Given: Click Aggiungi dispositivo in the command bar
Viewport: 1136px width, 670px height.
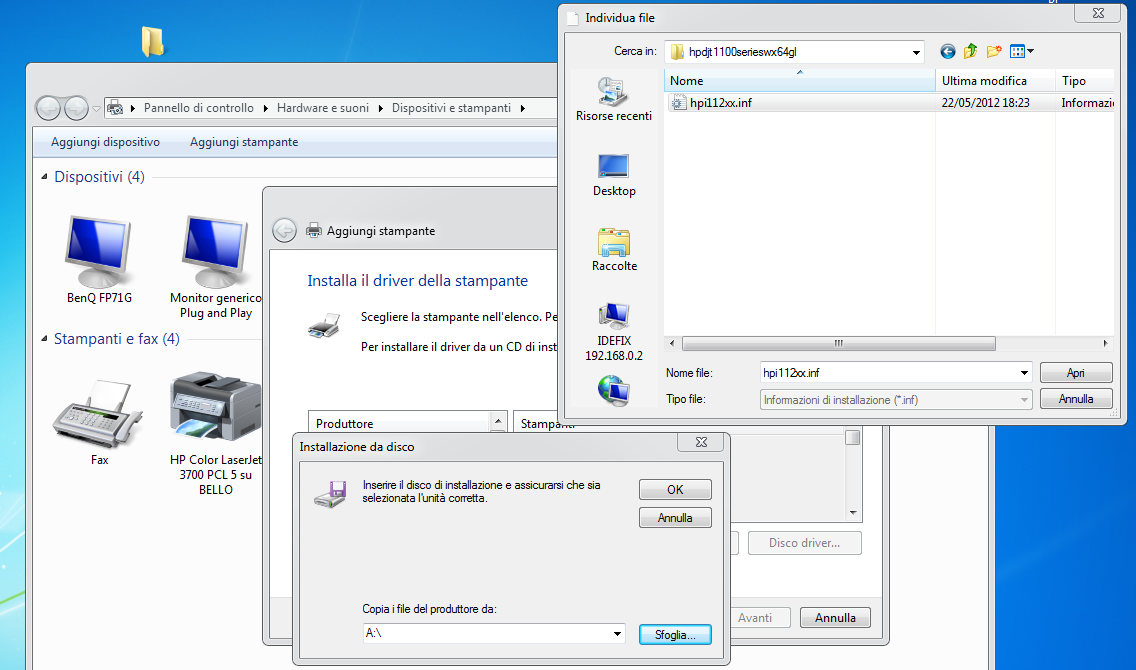Looking at the screenshot, I should pyautogui.click(x=105, y=142).
